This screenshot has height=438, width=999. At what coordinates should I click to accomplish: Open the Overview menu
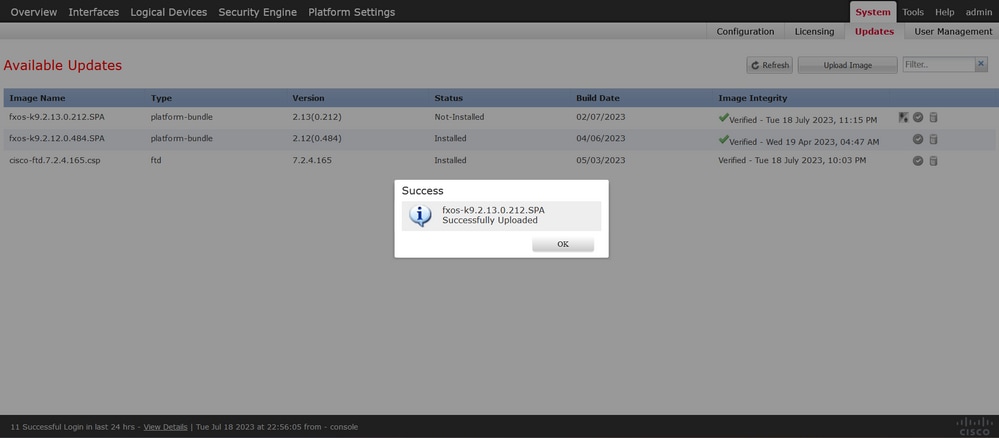34,12
